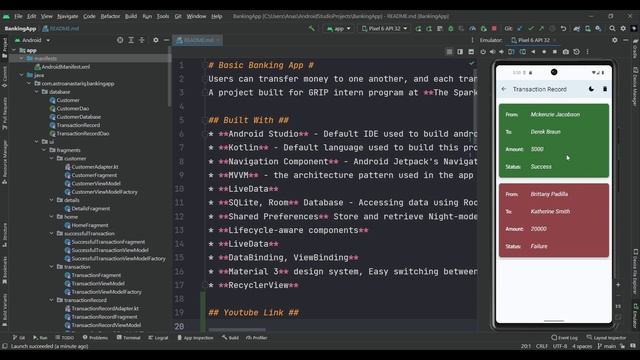This screenshot has width=640, height=360.
Task: Toggle the Project tool window side tab
Action: (x=4, y=48)
